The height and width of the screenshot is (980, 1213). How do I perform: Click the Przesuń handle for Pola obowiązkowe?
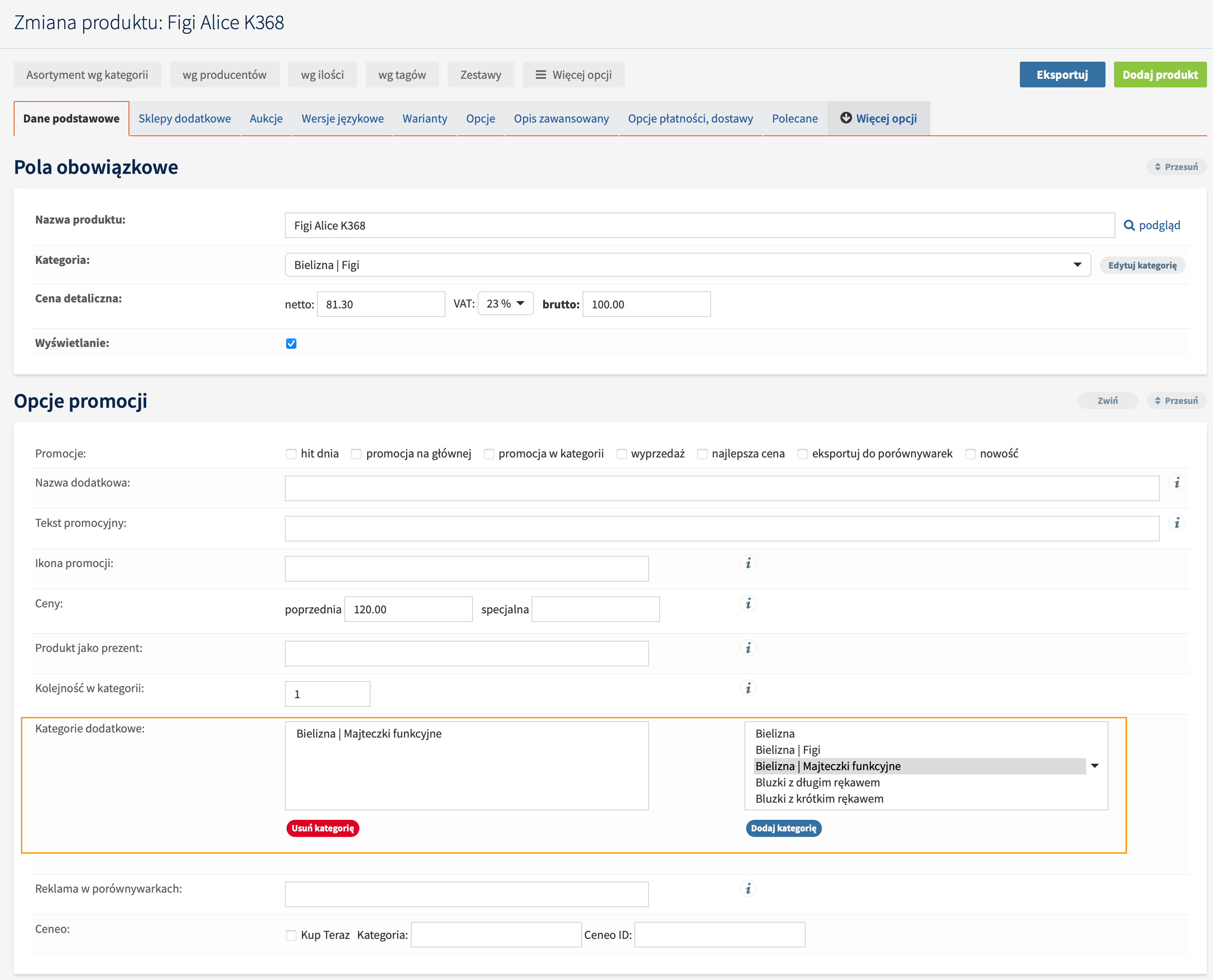pyautogui.click(x=1176, y=167)
